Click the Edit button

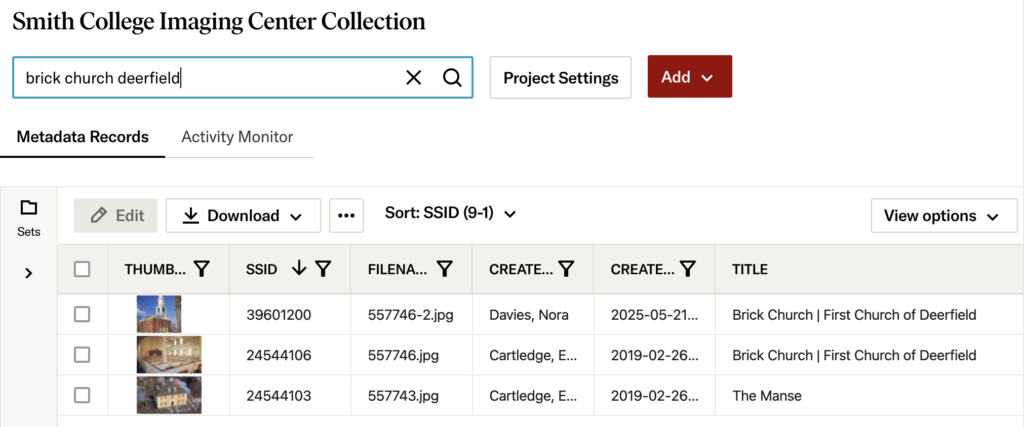pos(116,215)
